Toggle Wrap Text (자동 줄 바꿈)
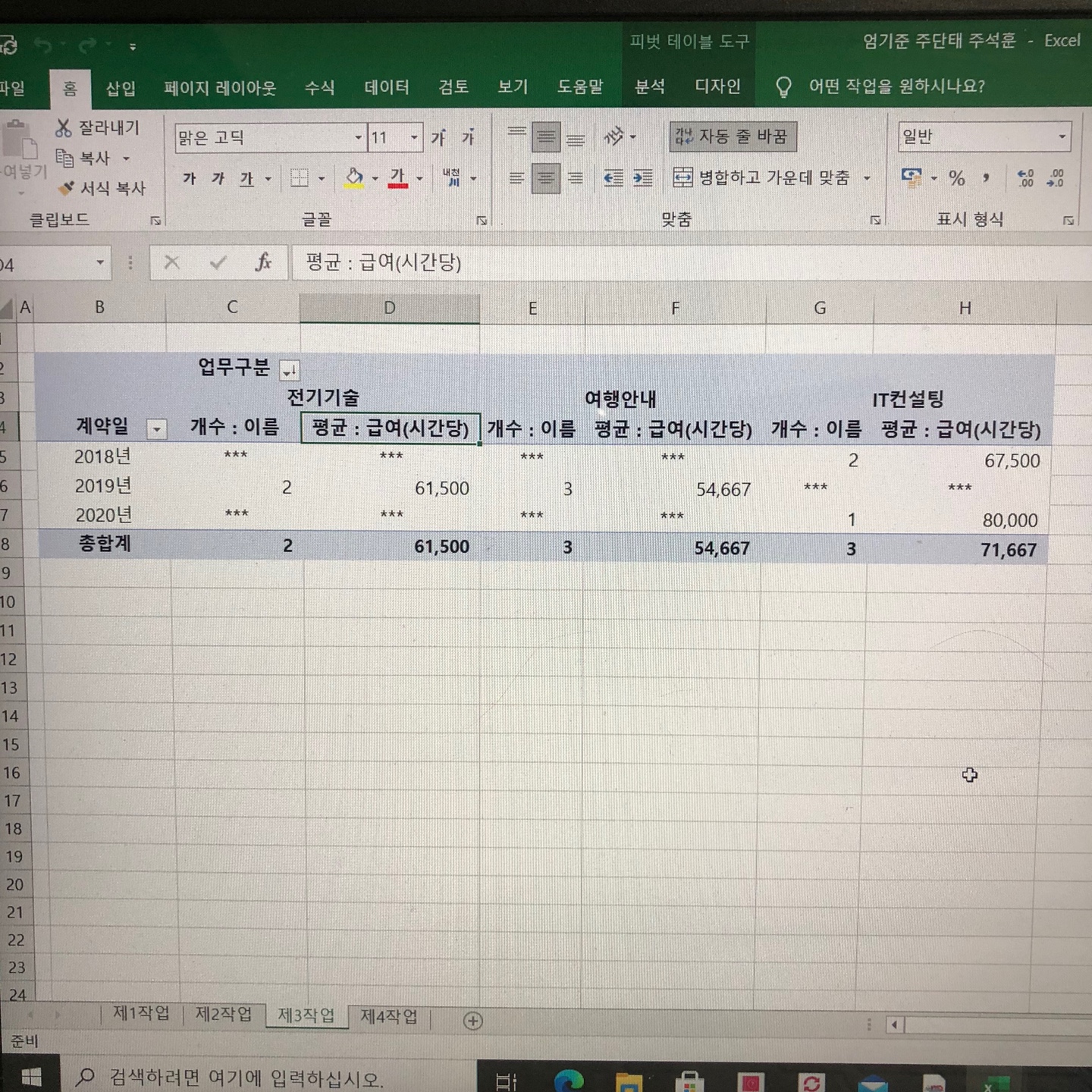The image size is (1092, 1092). pyautogui.click(x=733, y=136)
